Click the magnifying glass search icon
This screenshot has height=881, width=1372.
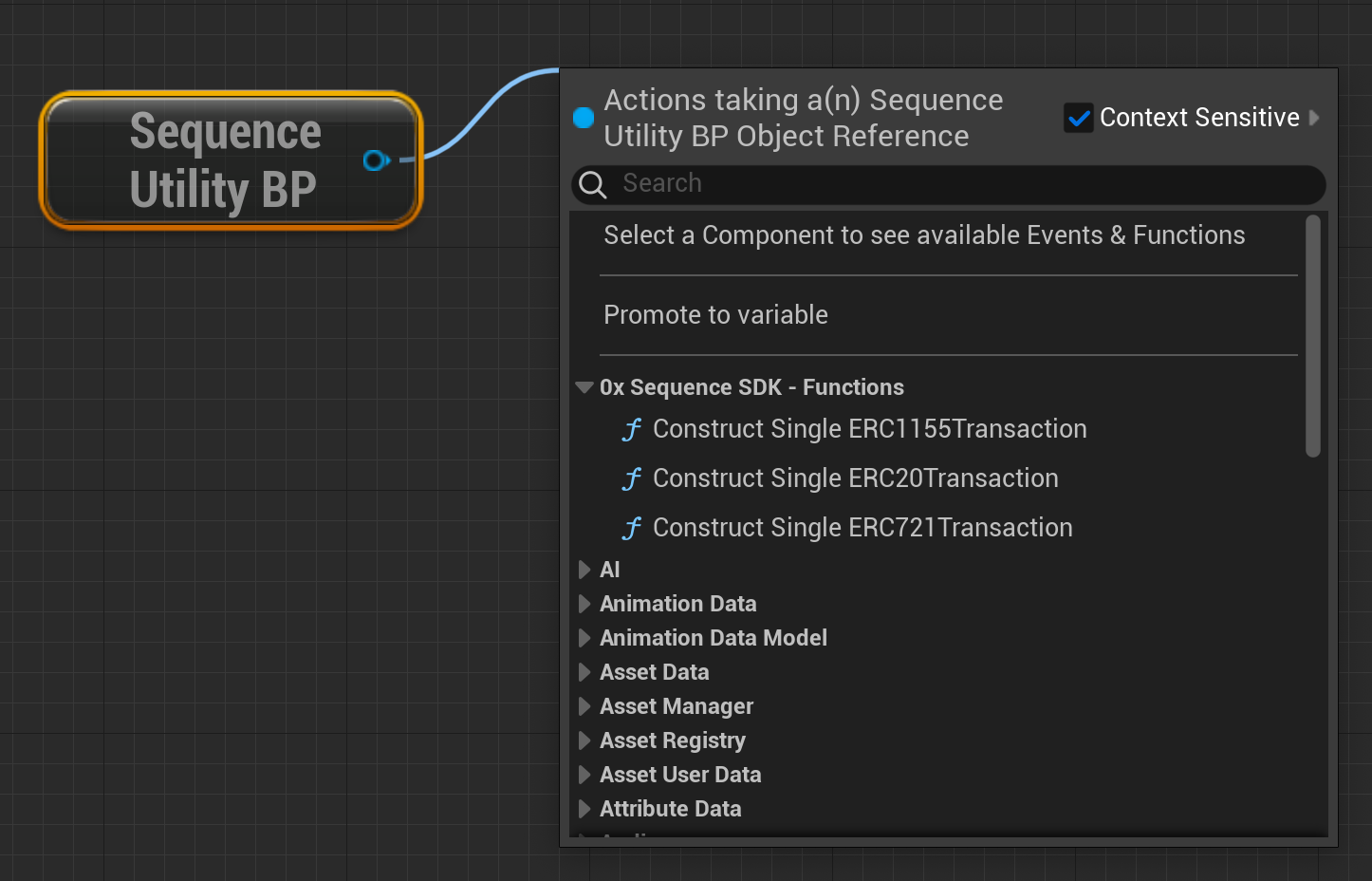593,184
